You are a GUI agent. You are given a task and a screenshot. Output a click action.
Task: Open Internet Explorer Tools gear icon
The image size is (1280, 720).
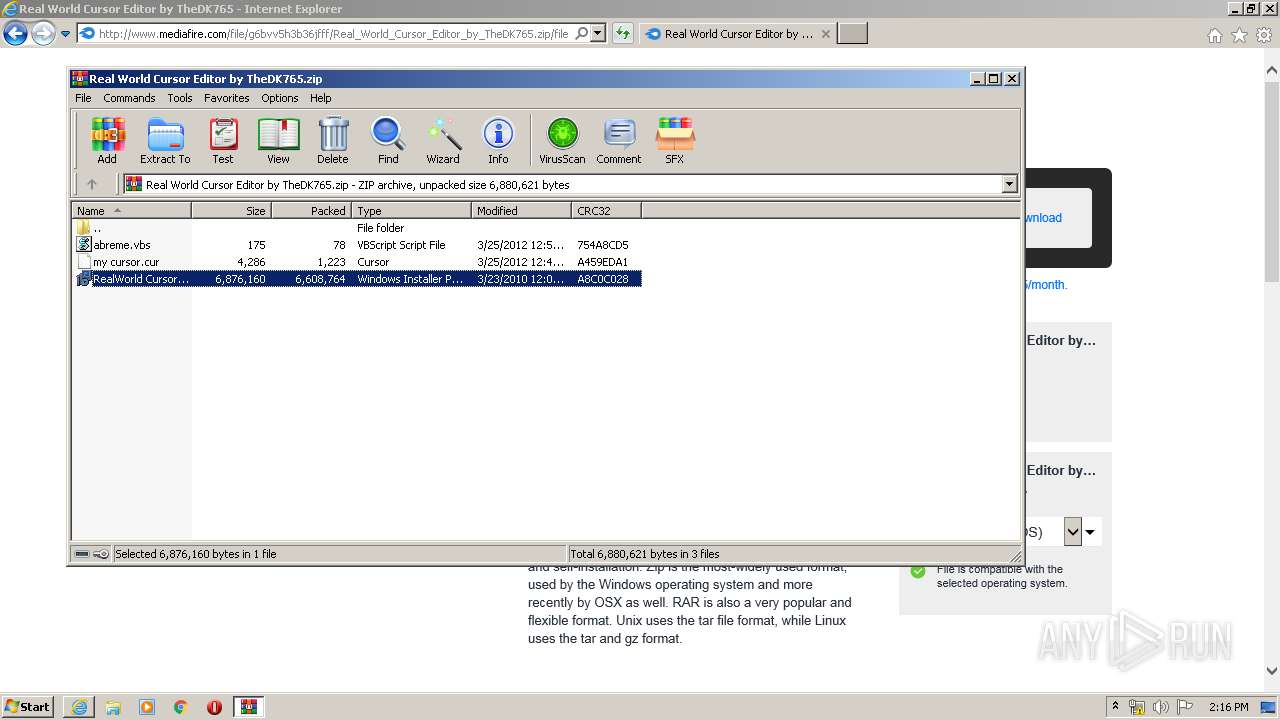pos(1264,35)
